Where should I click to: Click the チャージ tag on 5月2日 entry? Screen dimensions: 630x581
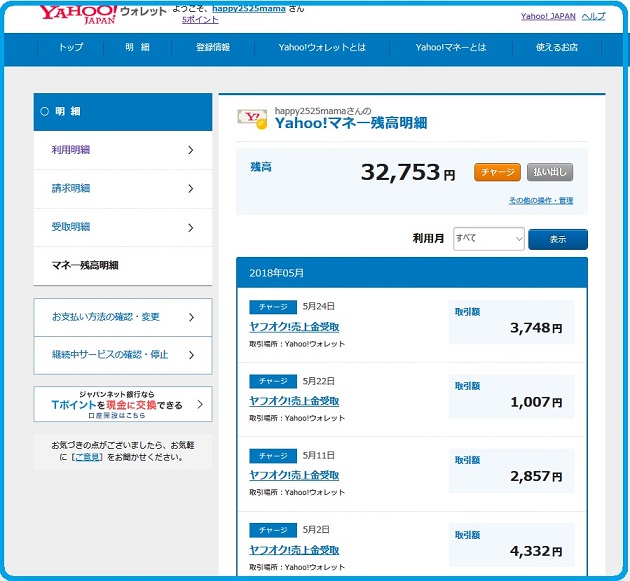pos(273,530)
